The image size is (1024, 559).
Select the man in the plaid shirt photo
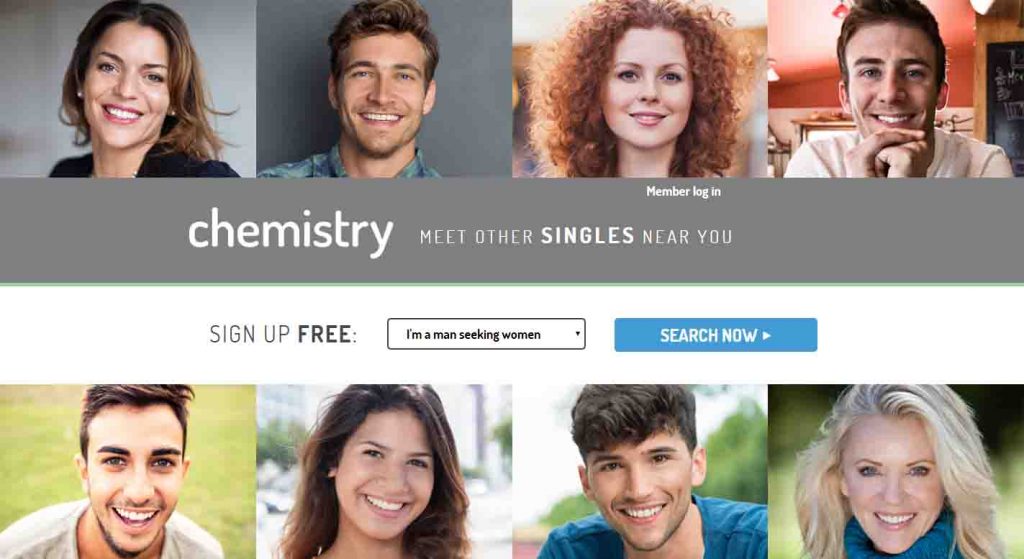tap(384, 89)
